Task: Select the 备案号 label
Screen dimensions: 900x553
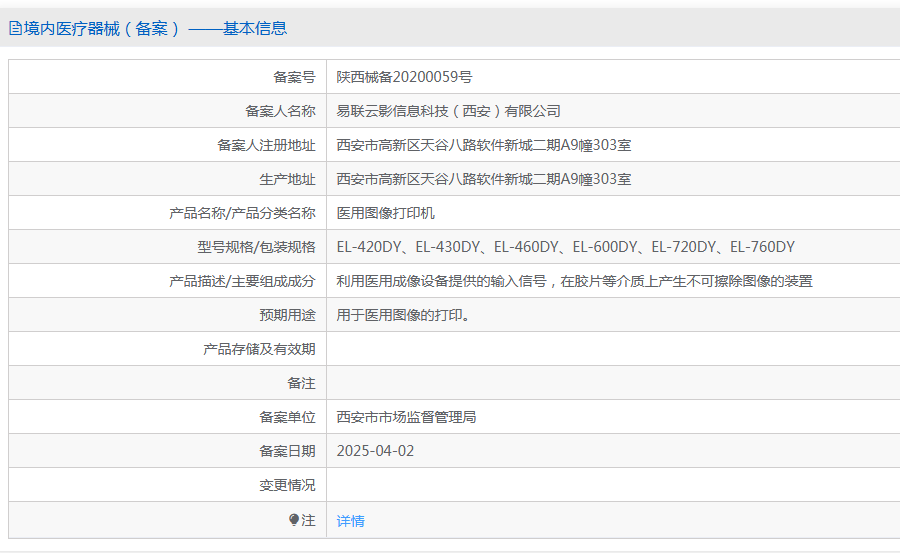Action: [x=294, y=77]
